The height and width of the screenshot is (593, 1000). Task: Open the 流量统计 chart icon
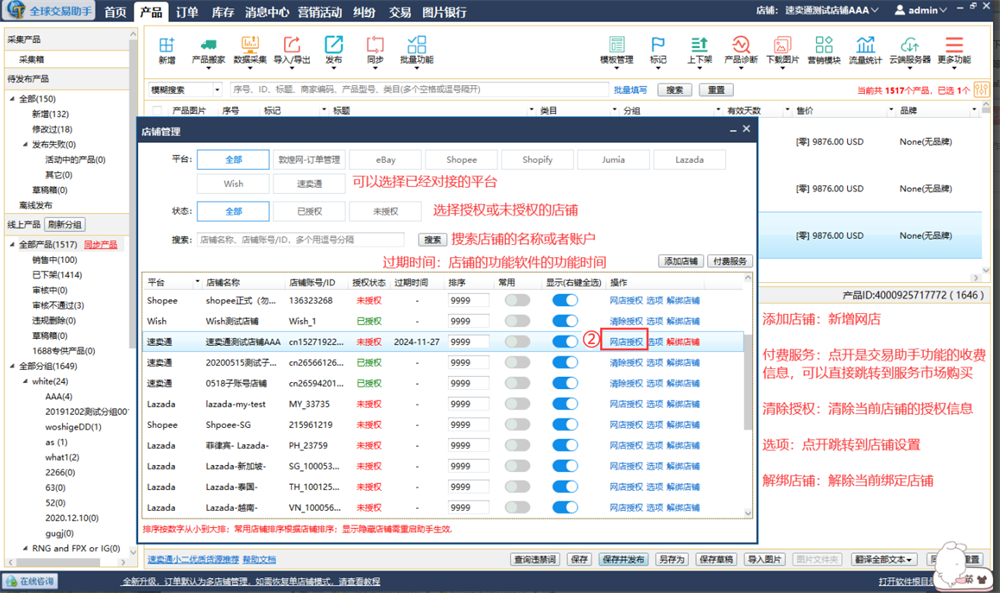(865, 45)
